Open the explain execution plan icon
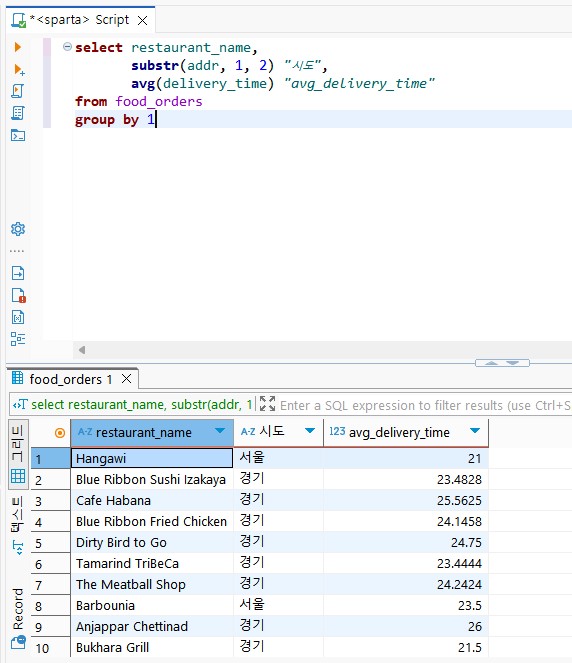Image resolution: width=572 pixels, height=663 pixels. point(18,113)
